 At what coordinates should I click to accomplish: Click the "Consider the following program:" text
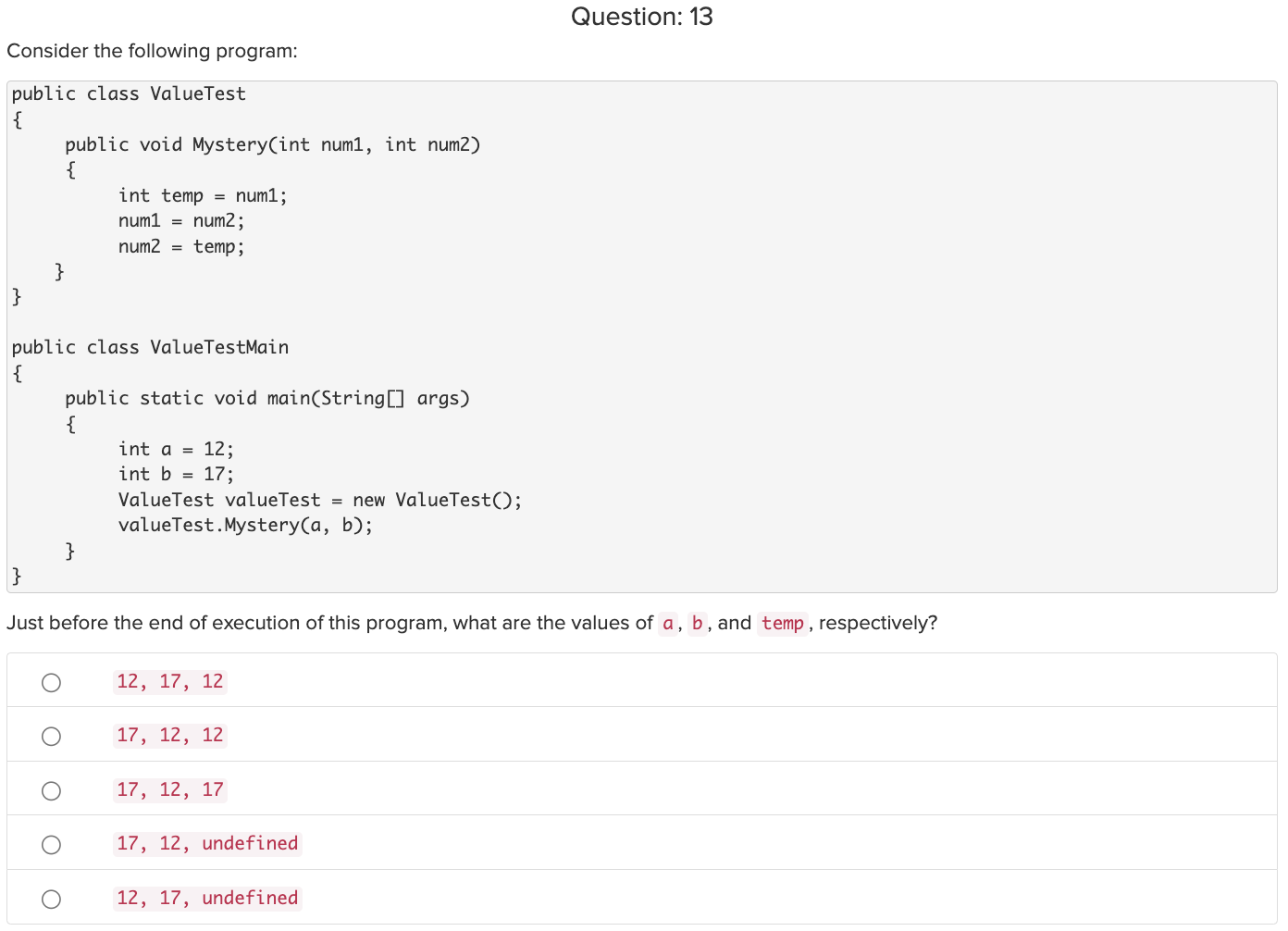[x=153, y=51]
